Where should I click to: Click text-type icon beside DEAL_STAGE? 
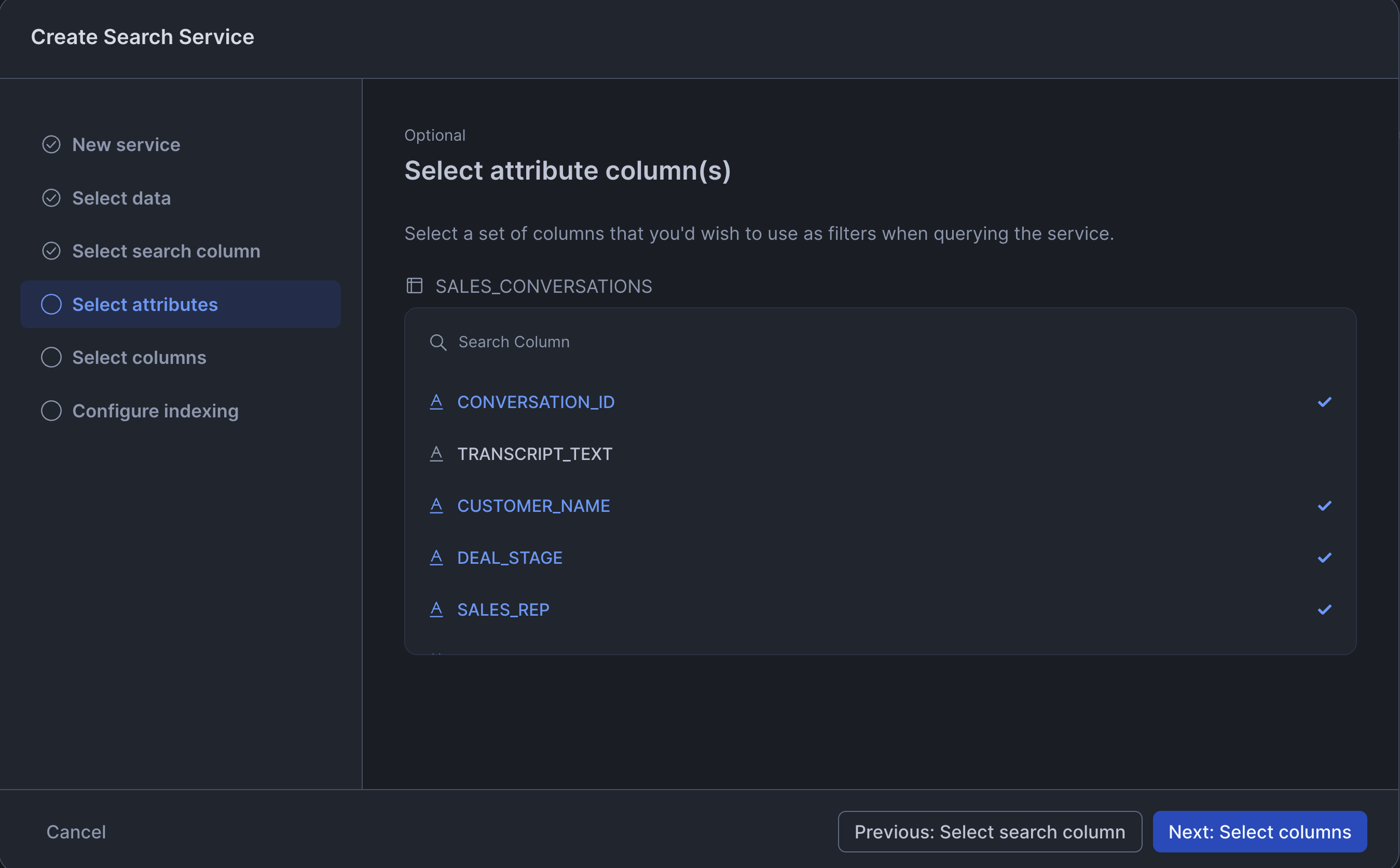coord(436,558)
